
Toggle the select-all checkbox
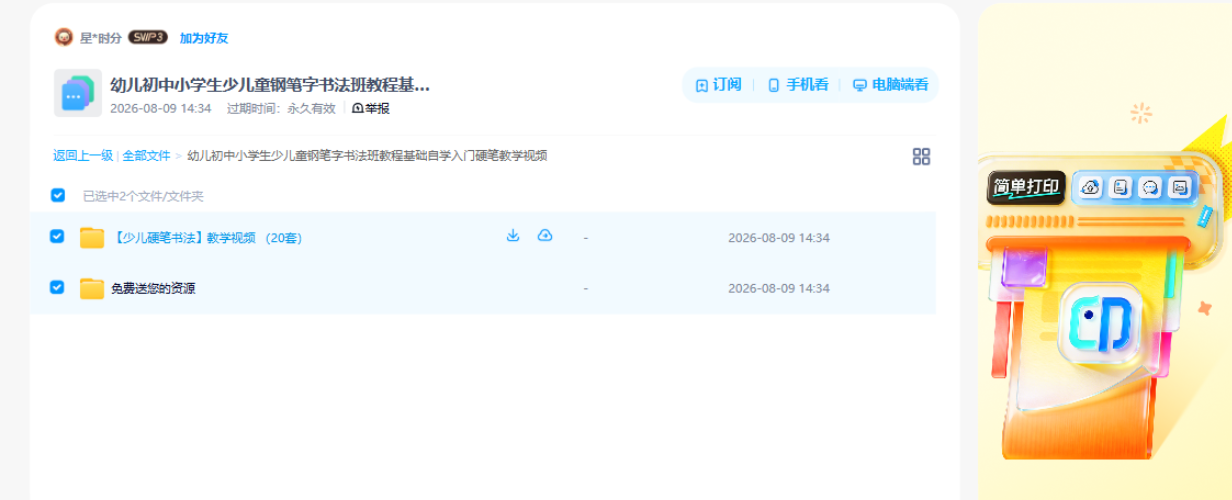pyautogui.click(x=58, y=195)
